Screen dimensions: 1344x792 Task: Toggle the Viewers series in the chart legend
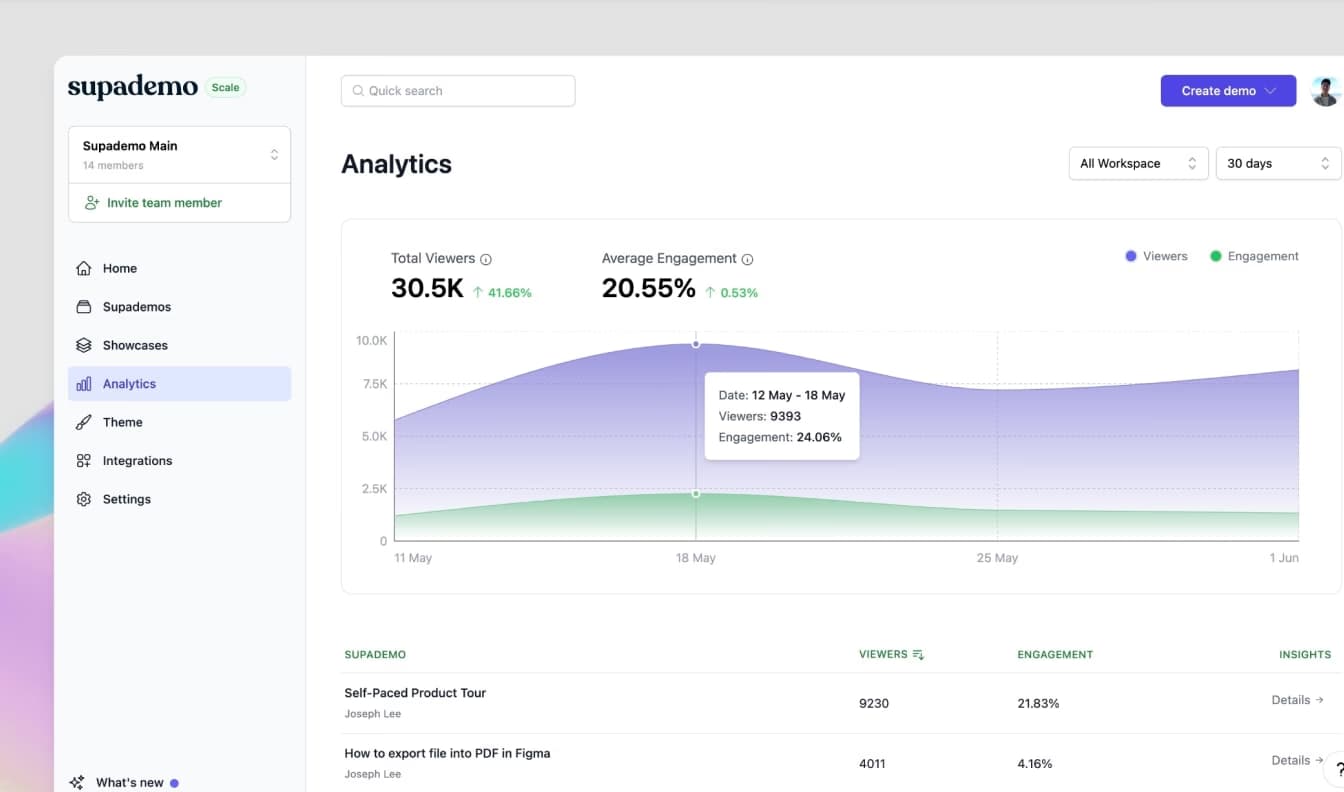1156,256
